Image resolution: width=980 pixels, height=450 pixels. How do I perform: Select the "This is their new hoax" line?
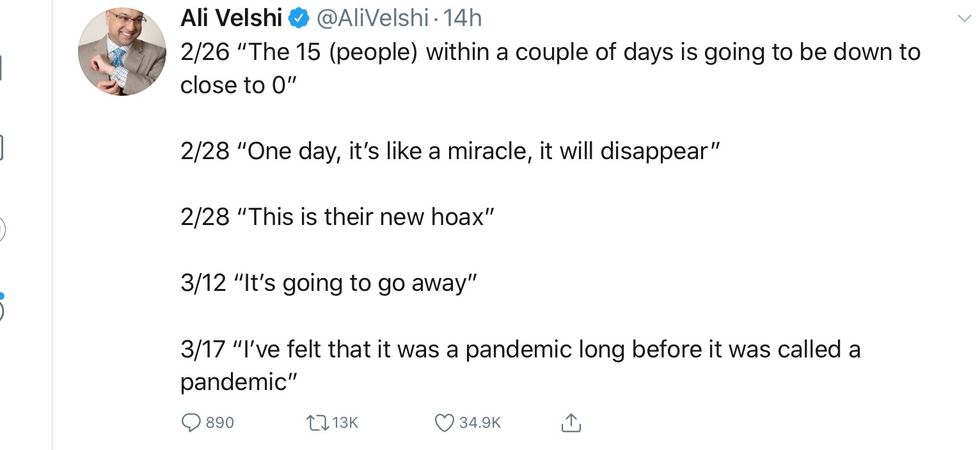[x=338, y=218]
